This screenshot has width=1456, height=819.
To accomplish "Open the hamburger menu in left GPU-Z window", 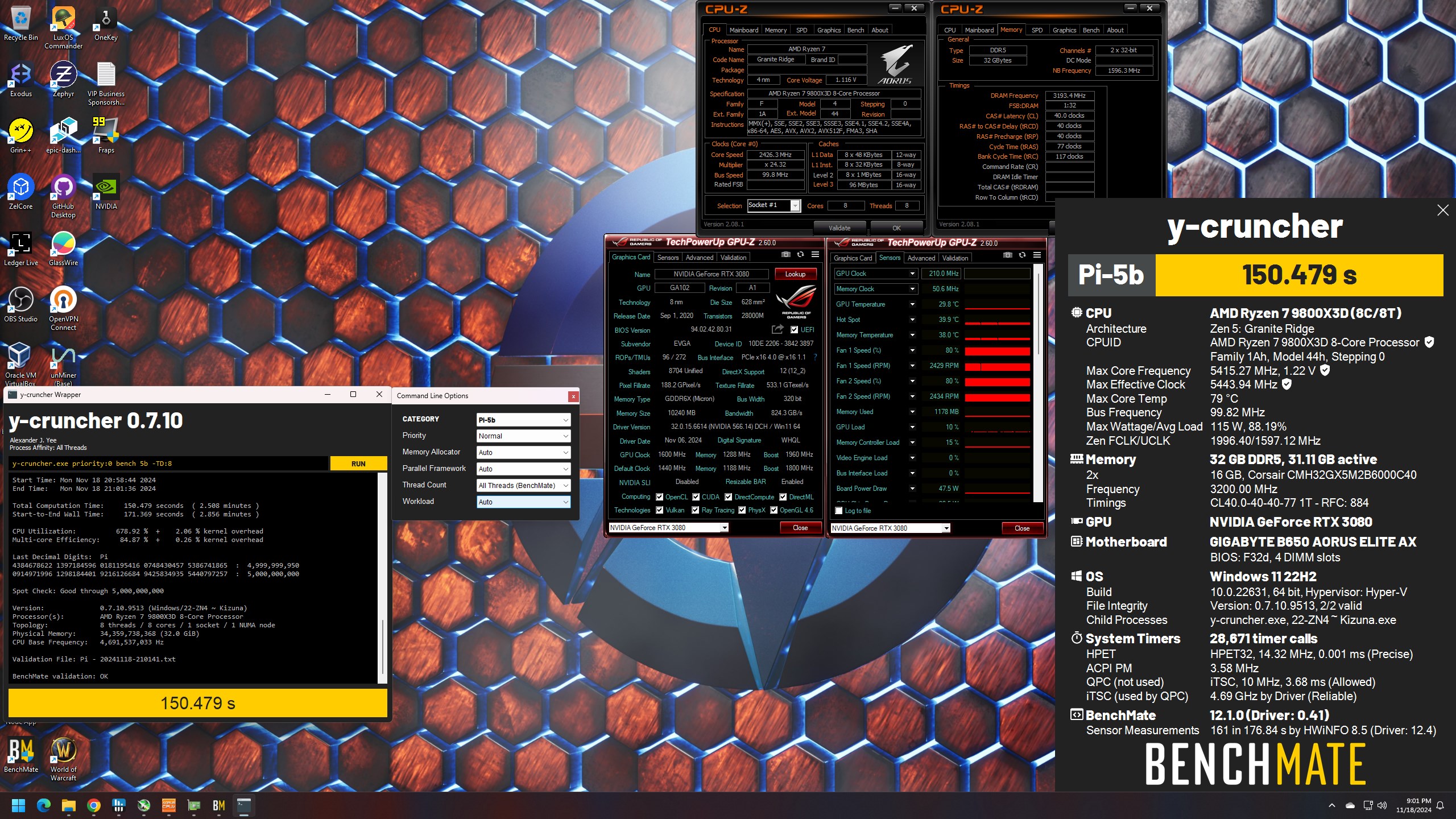I will click(x=815, y=255).
